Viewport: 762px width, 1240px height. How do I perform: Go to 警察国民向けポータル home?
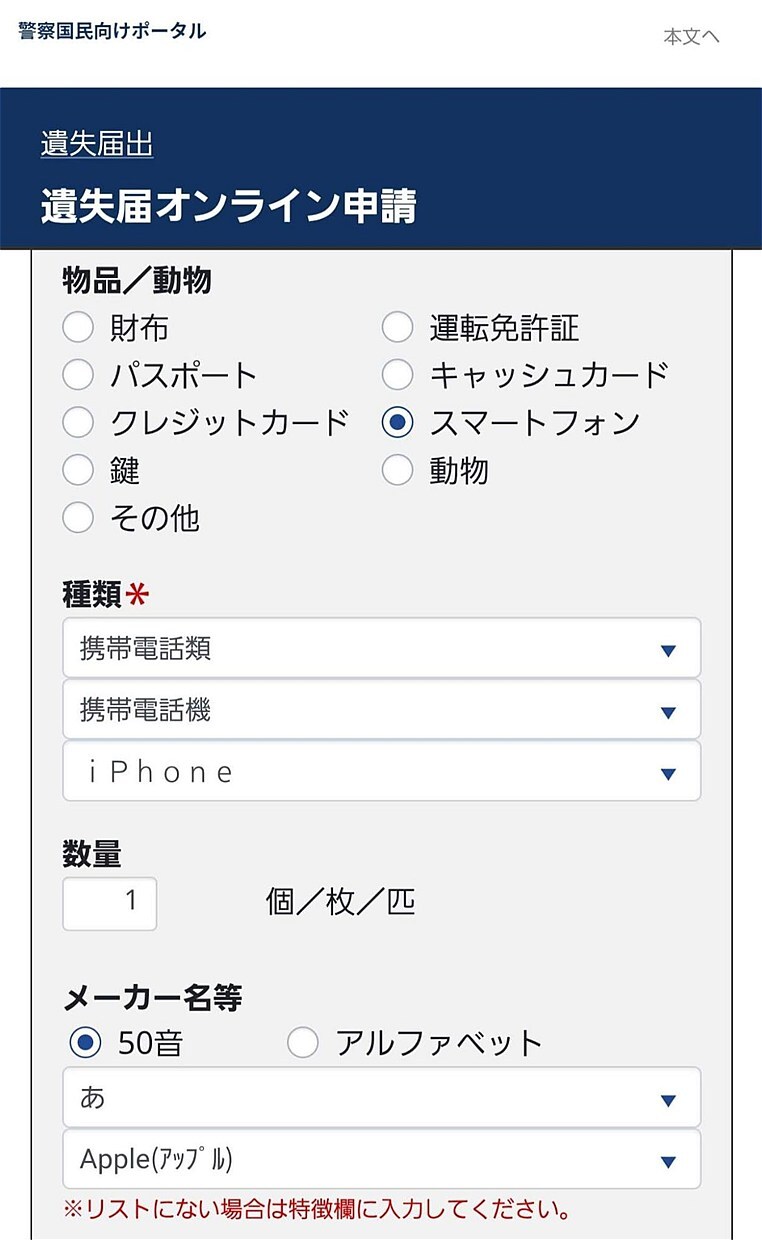(112, 31)
